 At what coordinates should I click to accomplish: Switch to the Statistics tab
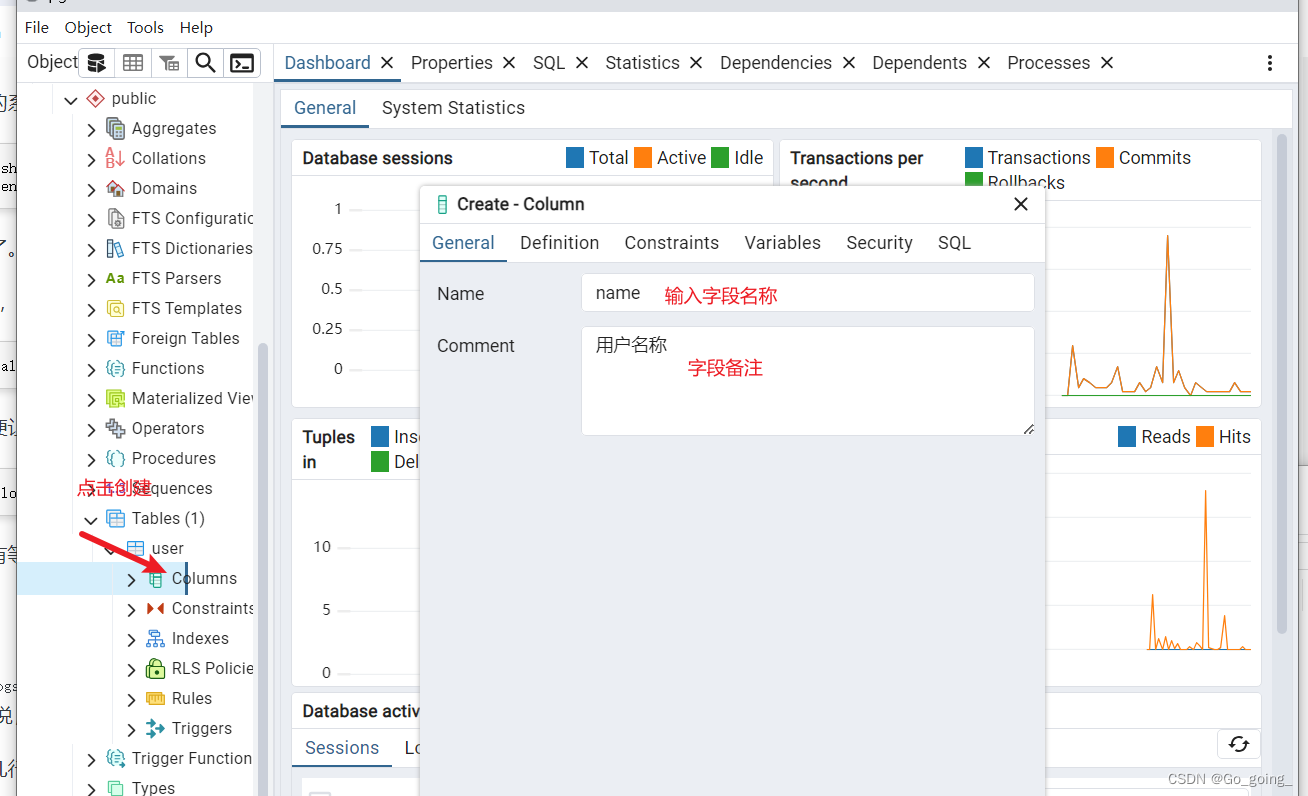coord(642,63)
